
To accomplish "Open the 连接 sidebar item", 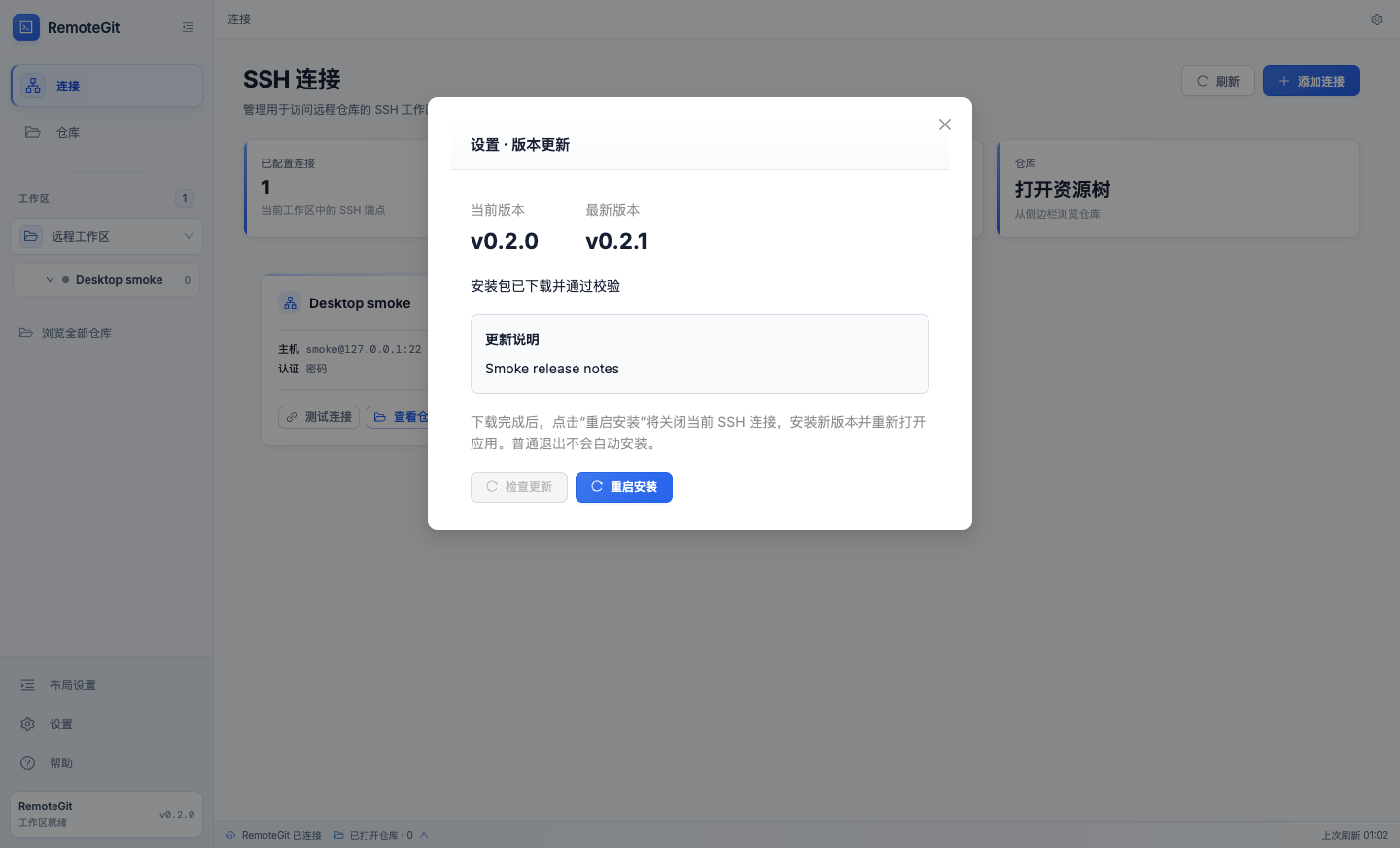I will [107, 86].
